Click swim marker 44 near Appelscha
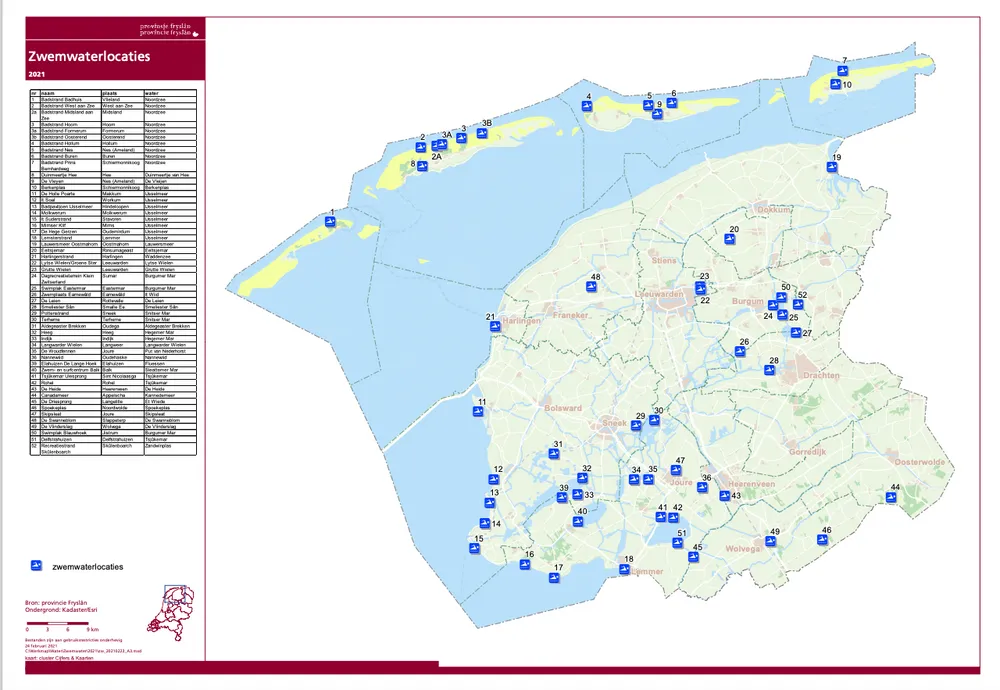The width and height of the screenshot is (1000, 690). point(891,498)
